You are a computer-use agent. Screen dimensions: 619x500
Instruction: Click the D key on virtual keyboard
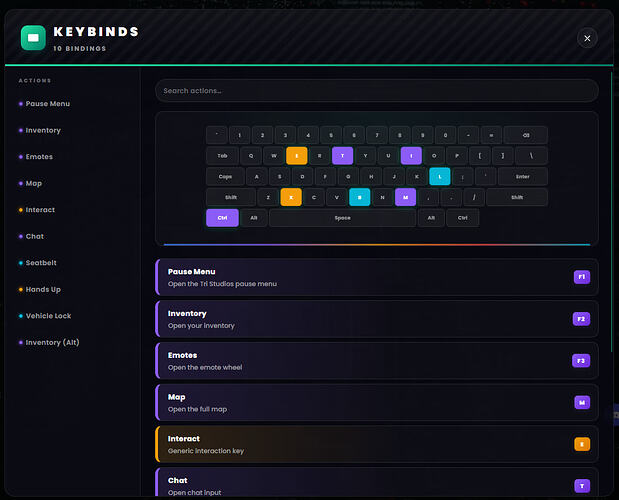(302, 176)
